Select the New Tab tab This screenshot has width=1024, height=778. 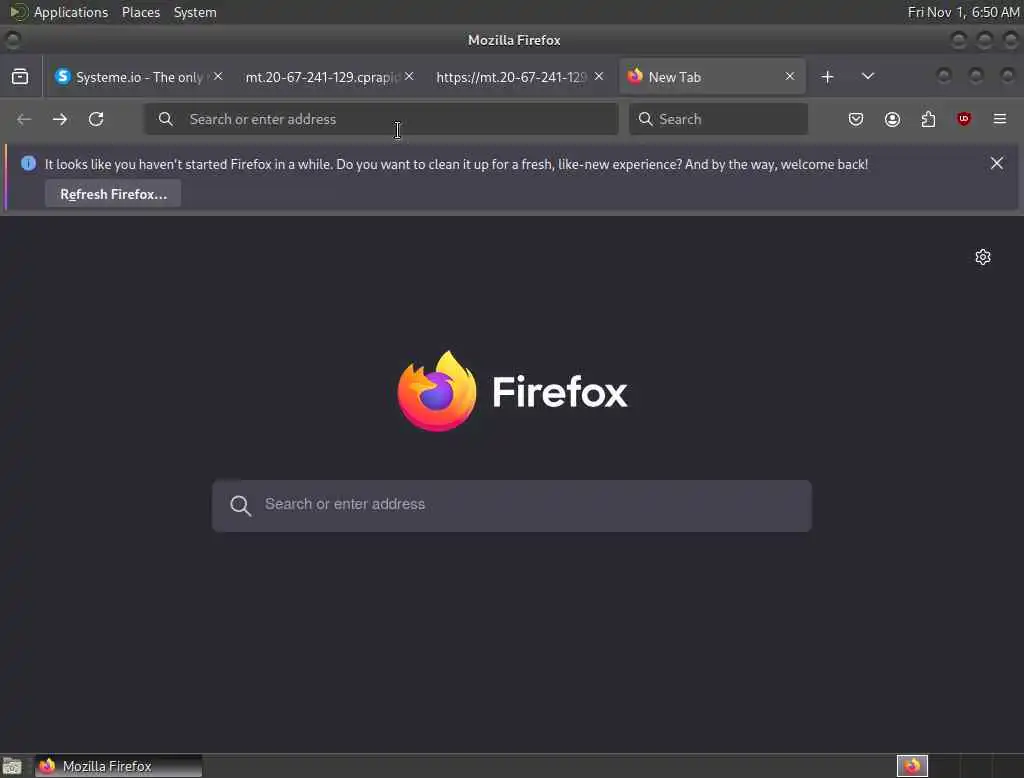(712, 76)
